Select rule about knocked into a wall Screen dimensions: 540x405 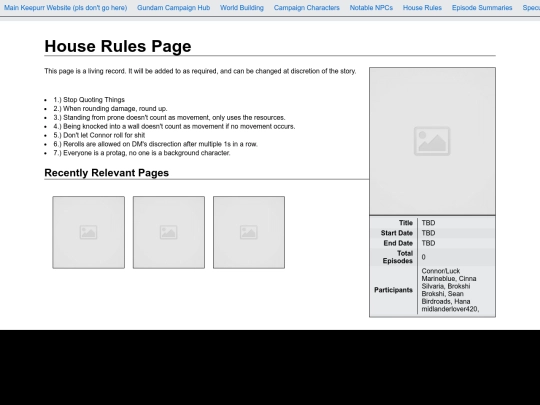point(174,126)
